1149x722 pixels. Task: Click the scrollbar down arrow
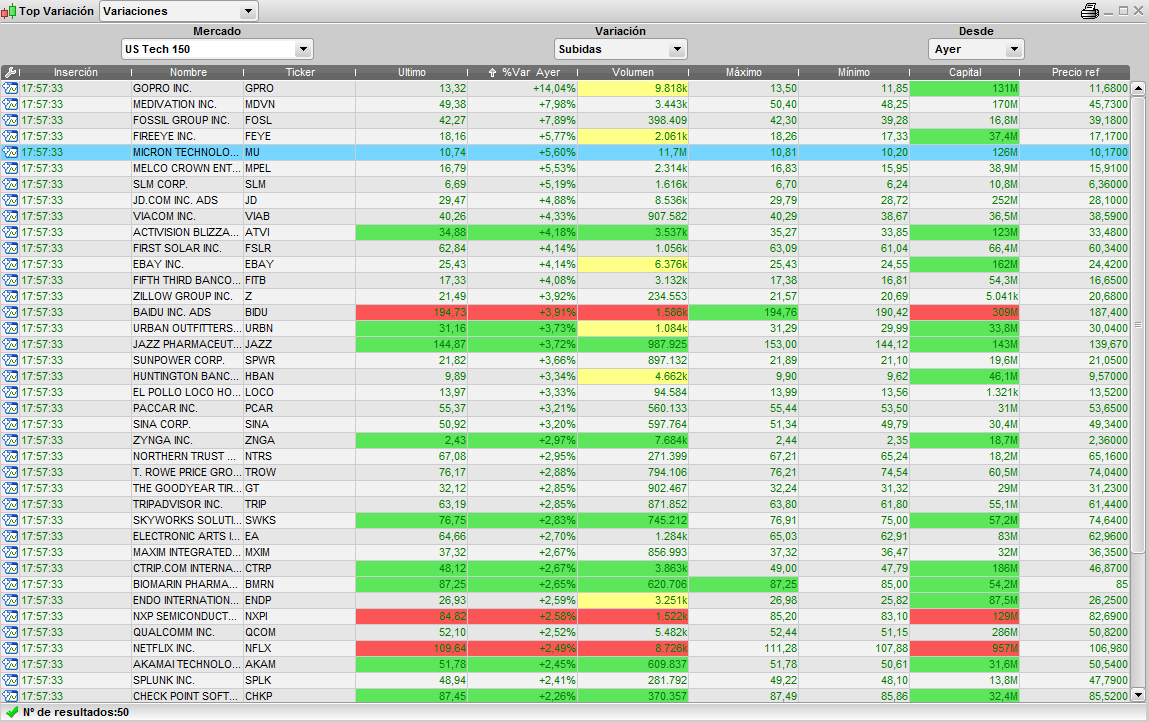(x=1138, y=695)
